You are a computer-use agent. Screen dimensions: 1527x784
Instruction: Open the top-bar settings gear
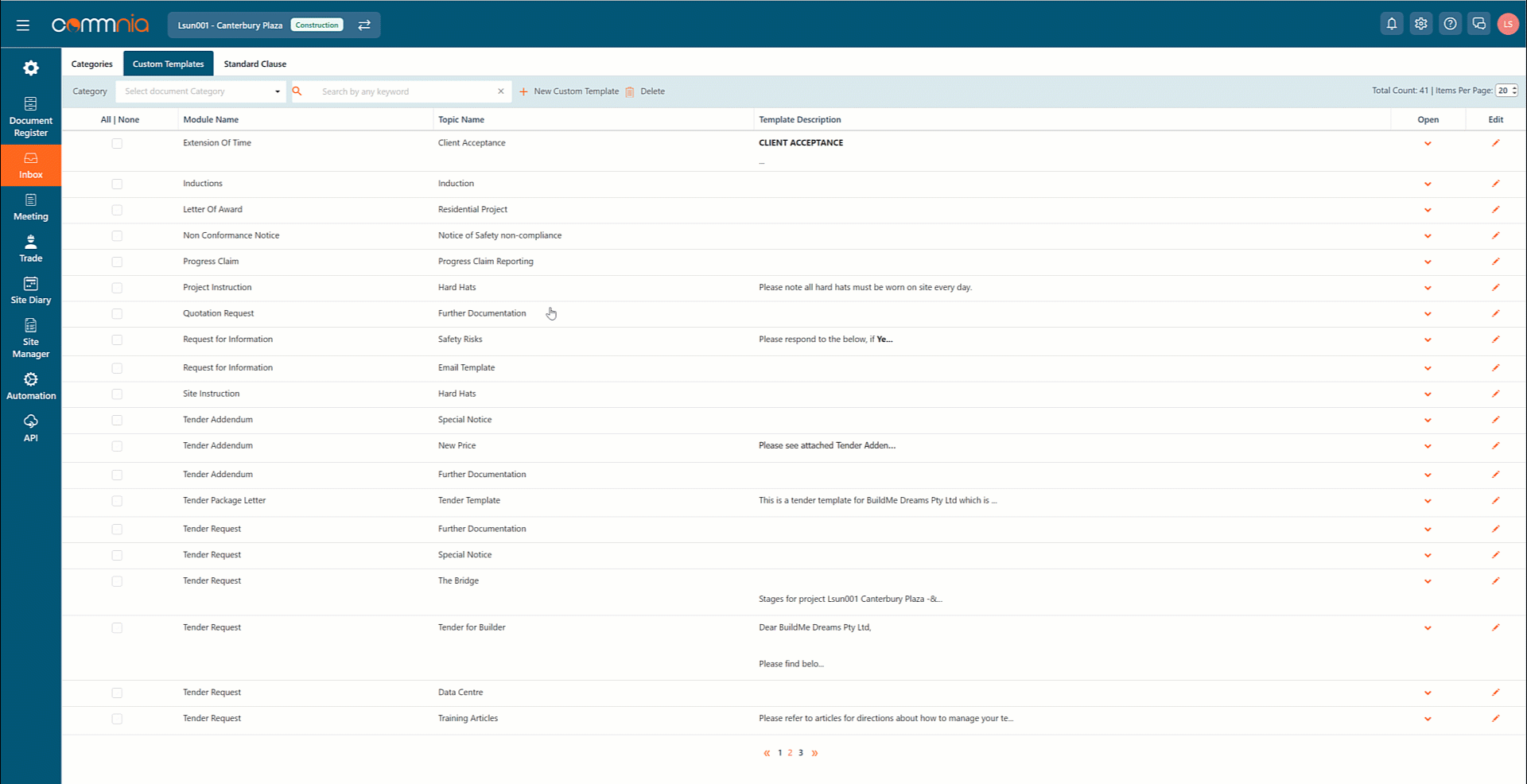pyautogui.click(x=1421, y=24)
